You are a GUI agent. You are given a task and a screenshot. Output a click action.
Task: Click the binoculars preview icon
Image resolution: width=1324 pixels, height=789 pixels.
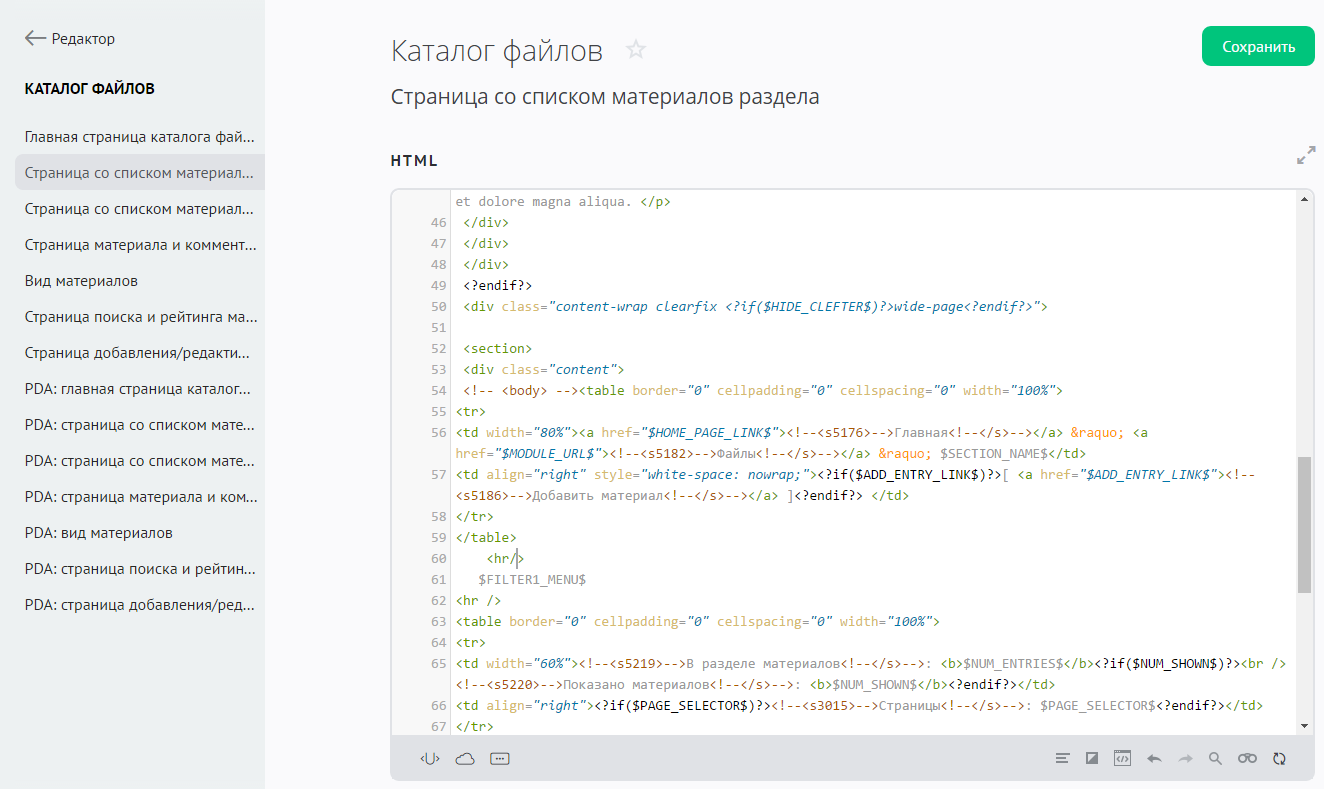[1247, 759]
